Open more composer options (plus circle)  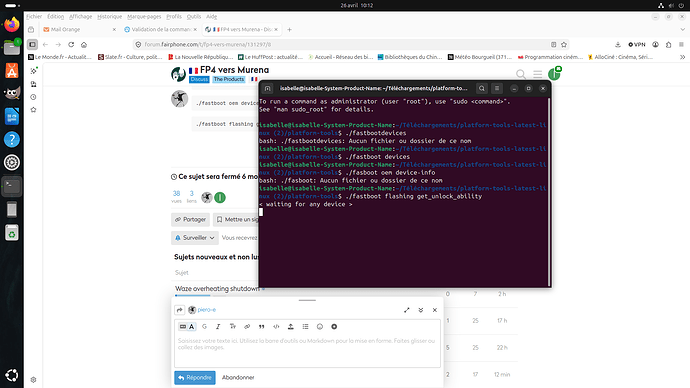[x=334, y=326]
